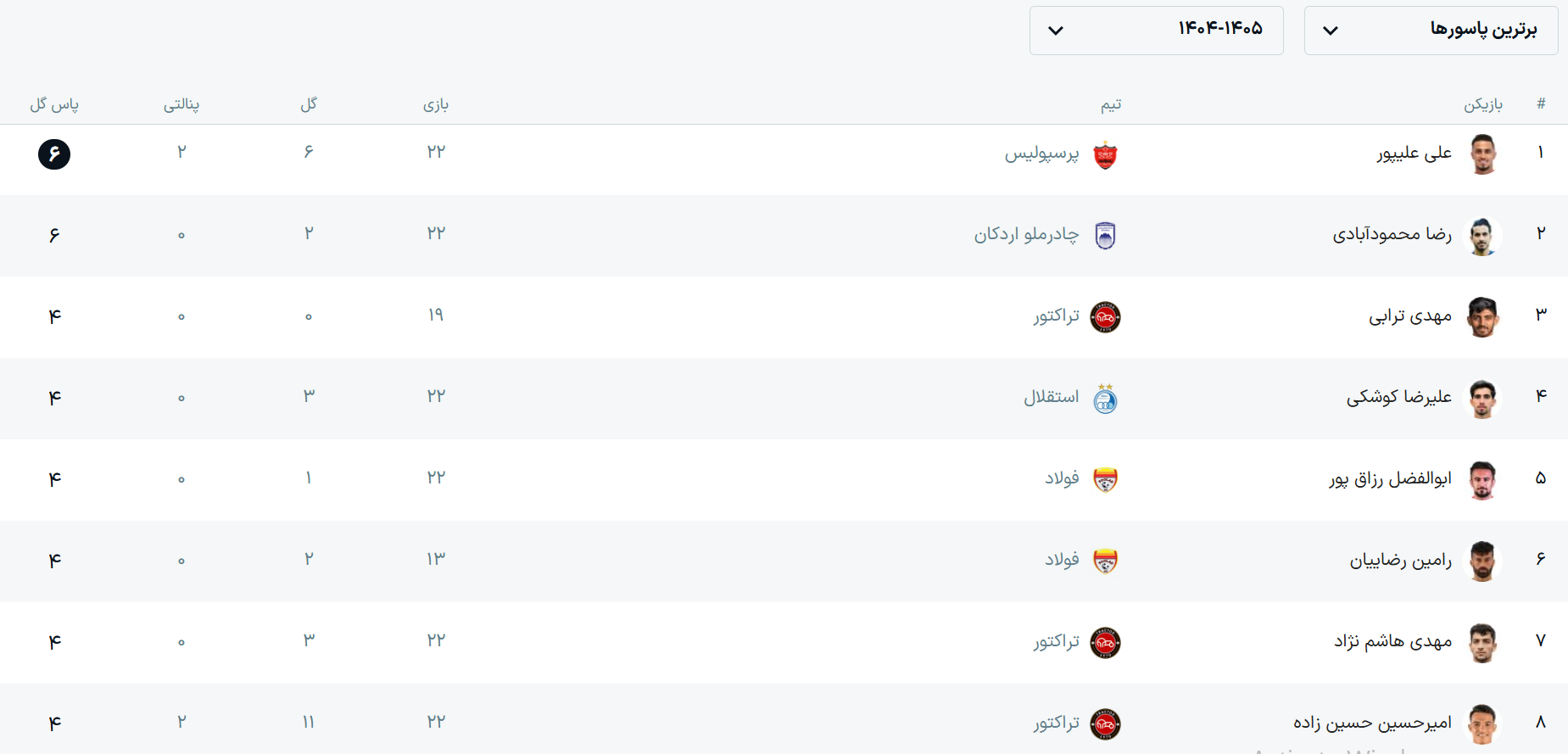
Task: Open the برترین پاسورها category dropdown
Action: [1431, 31]
